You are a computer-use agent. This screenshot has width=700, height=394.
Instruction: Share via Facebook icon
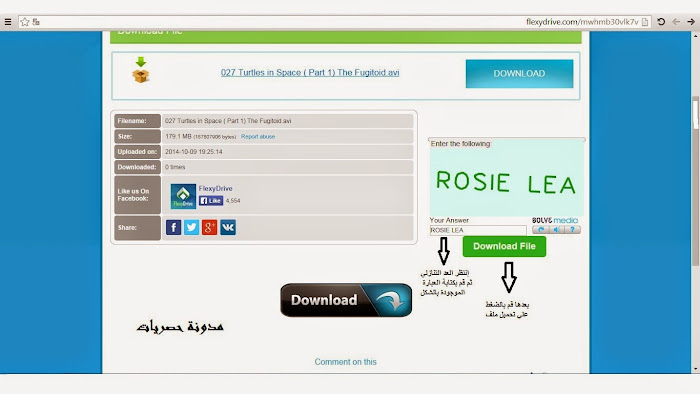coord(174,227)
